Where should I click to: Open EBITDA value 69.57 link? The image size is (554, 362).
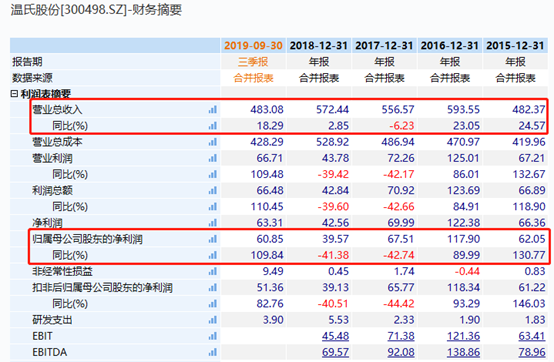pos(335,352)
